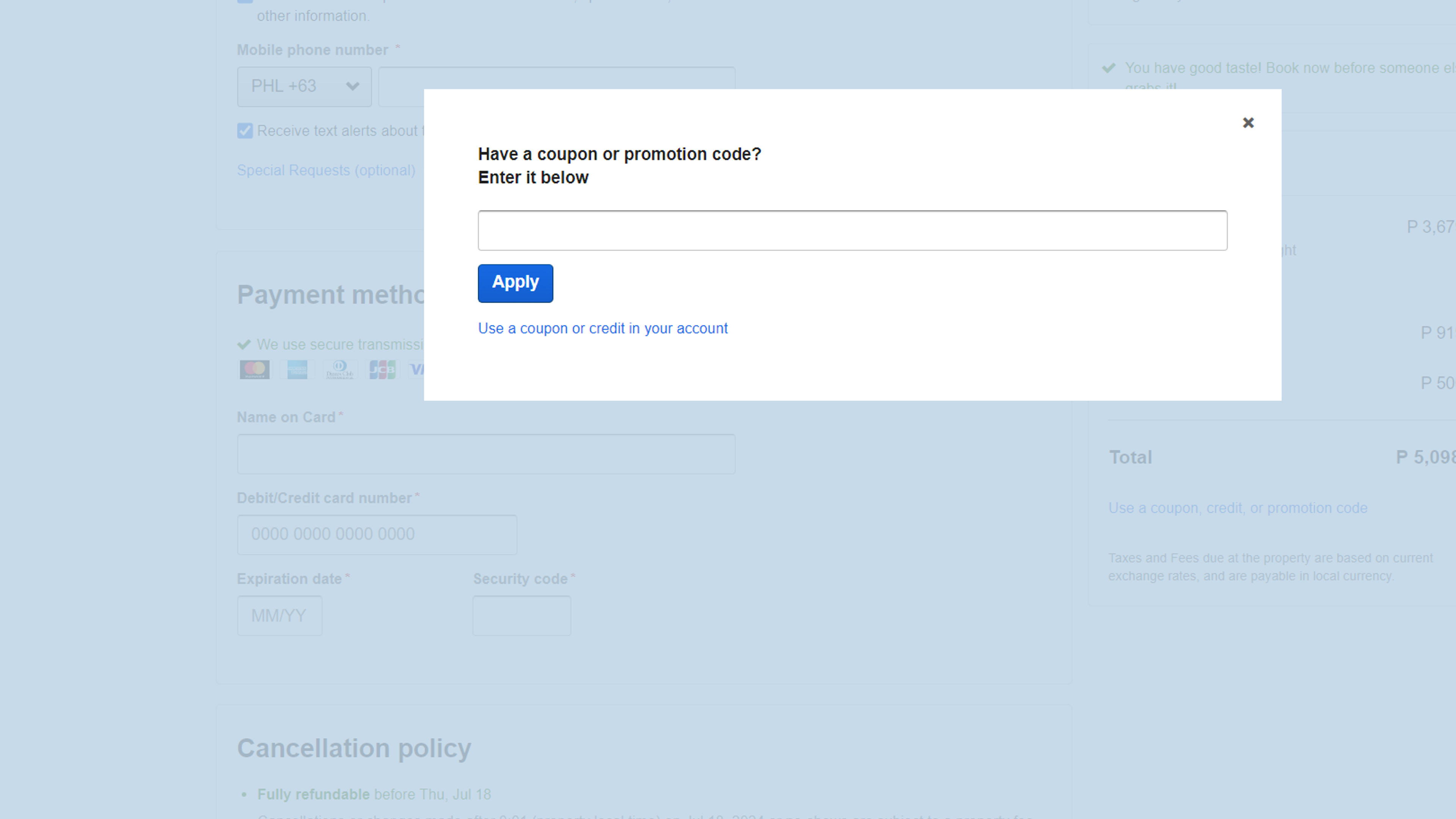Toggle the 'Receive text alerts' checkbox
This screenshot has height=819, width=1456.
[245, 131]
